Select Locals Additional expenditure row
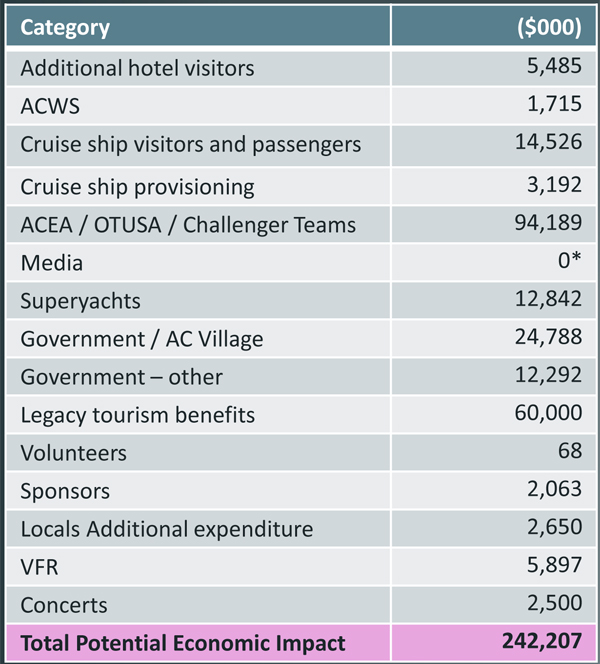Screen dimensions: 600x664 coord(166,529)
